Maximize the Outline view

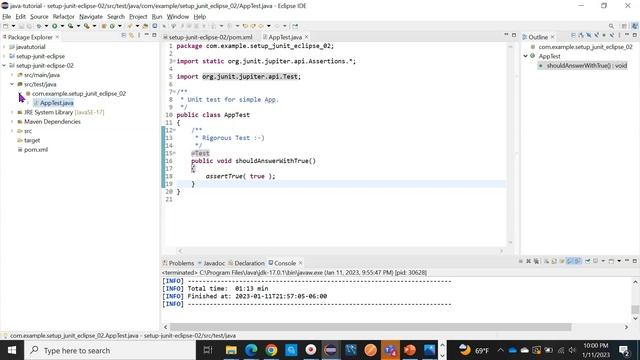[x=635, y=36]
